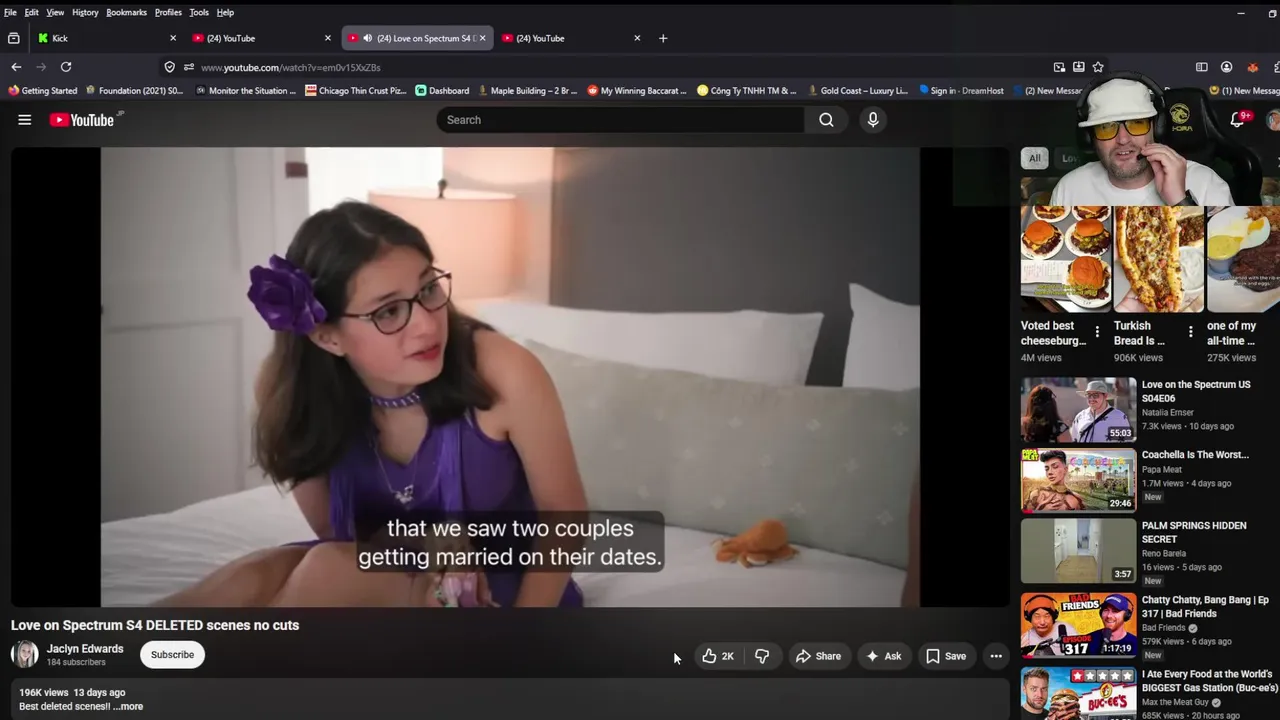This screenshot has height=720, width=1280.
Task: Go back in browser history
Action: click(x=16, y=67)
